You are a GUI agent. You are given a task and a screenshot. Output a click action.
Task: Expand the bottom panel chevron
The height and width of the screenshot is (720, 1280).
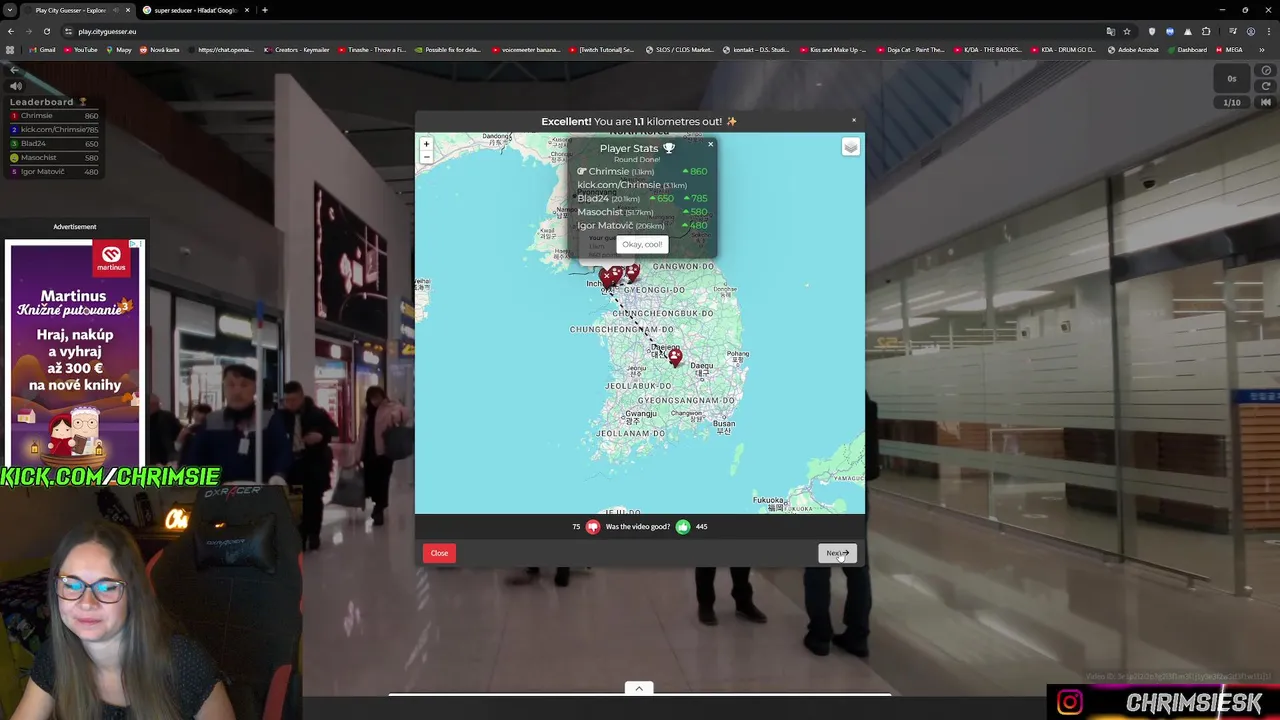coord(639,688)
